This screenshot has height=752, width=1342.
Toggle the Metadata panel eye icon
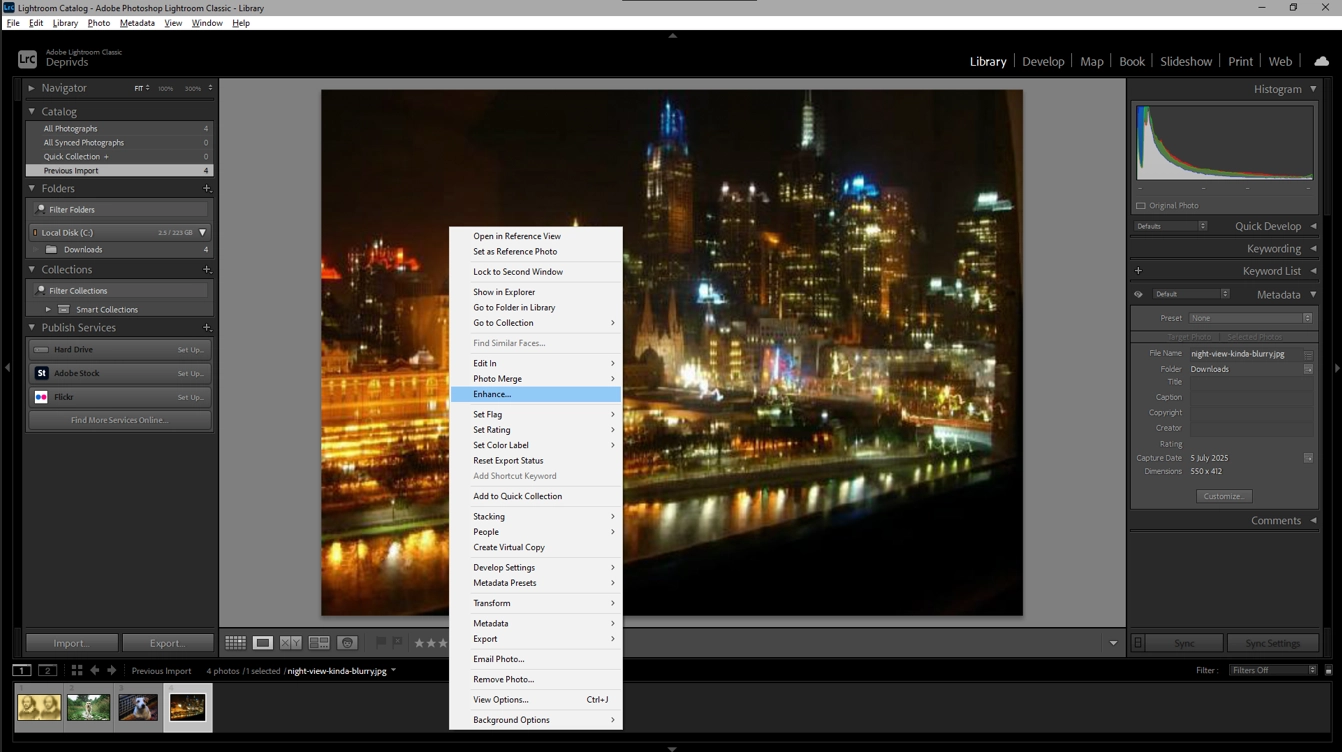tap(1138, 295)
